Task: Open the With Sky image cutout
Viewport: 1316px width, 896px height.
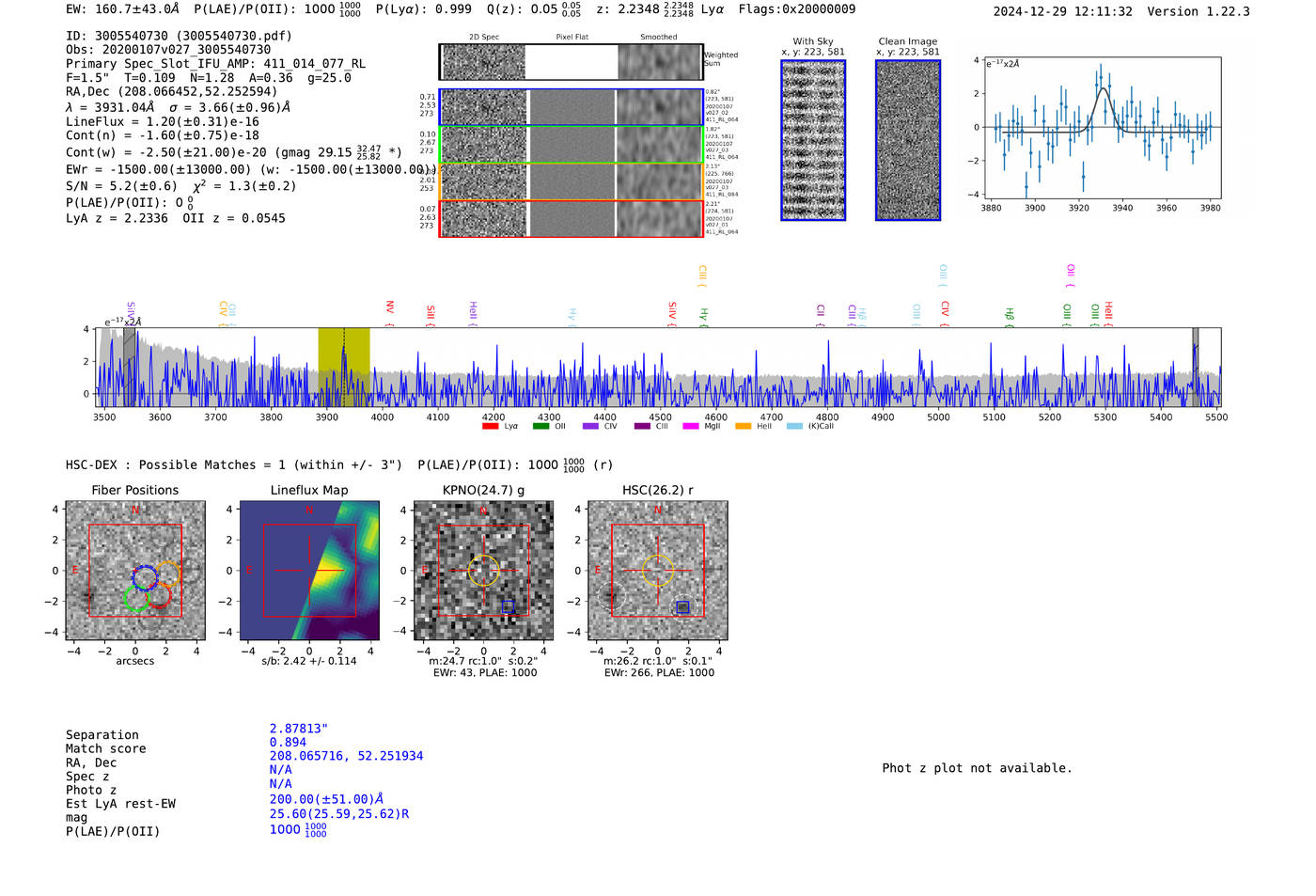Action: pos(813,140)
